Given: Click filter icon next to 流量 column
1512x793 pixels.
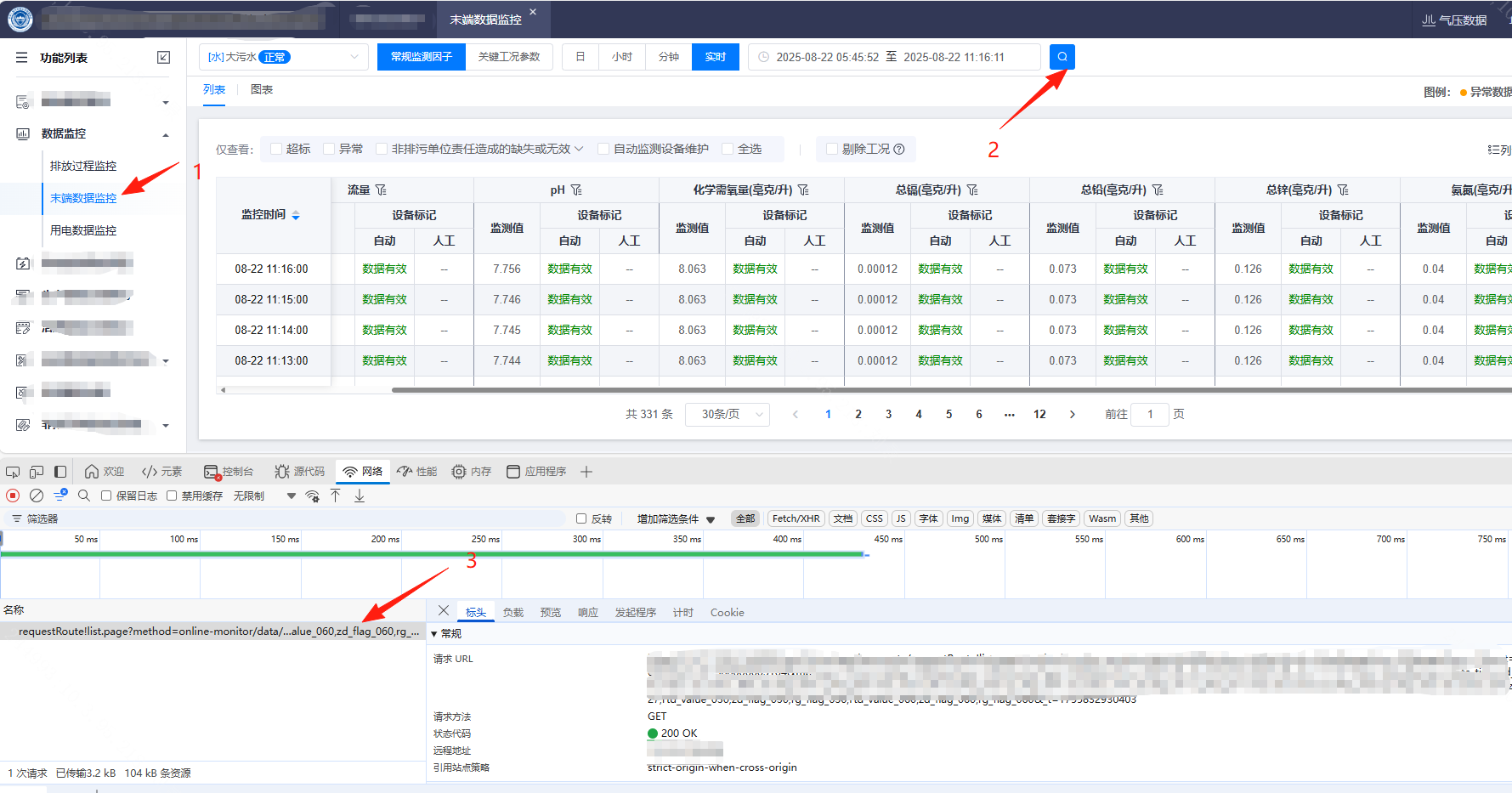Looking at the screenshot, I should coord(381,190).
